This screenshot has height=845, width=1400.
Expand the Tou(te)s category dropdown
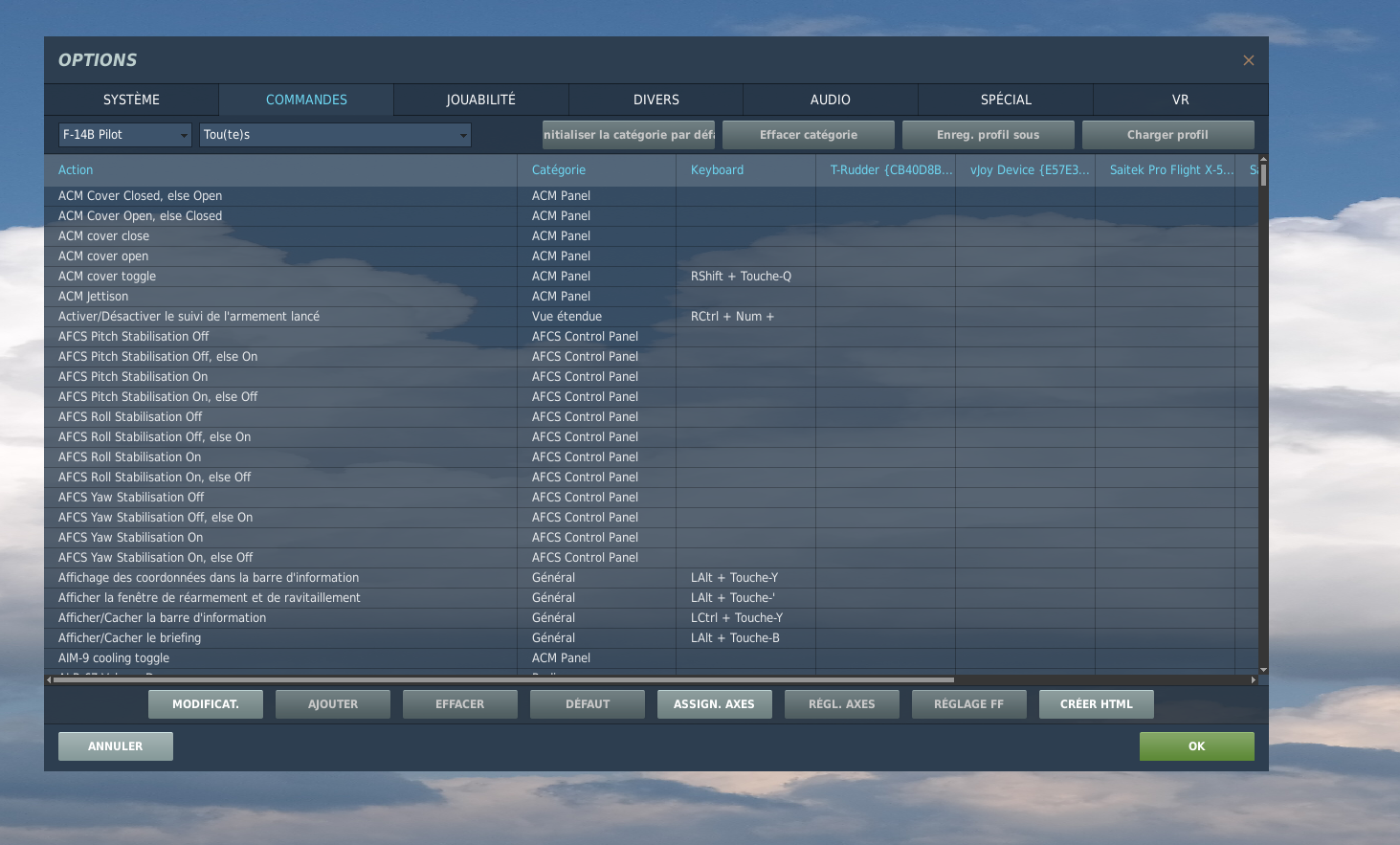(334, 135)
